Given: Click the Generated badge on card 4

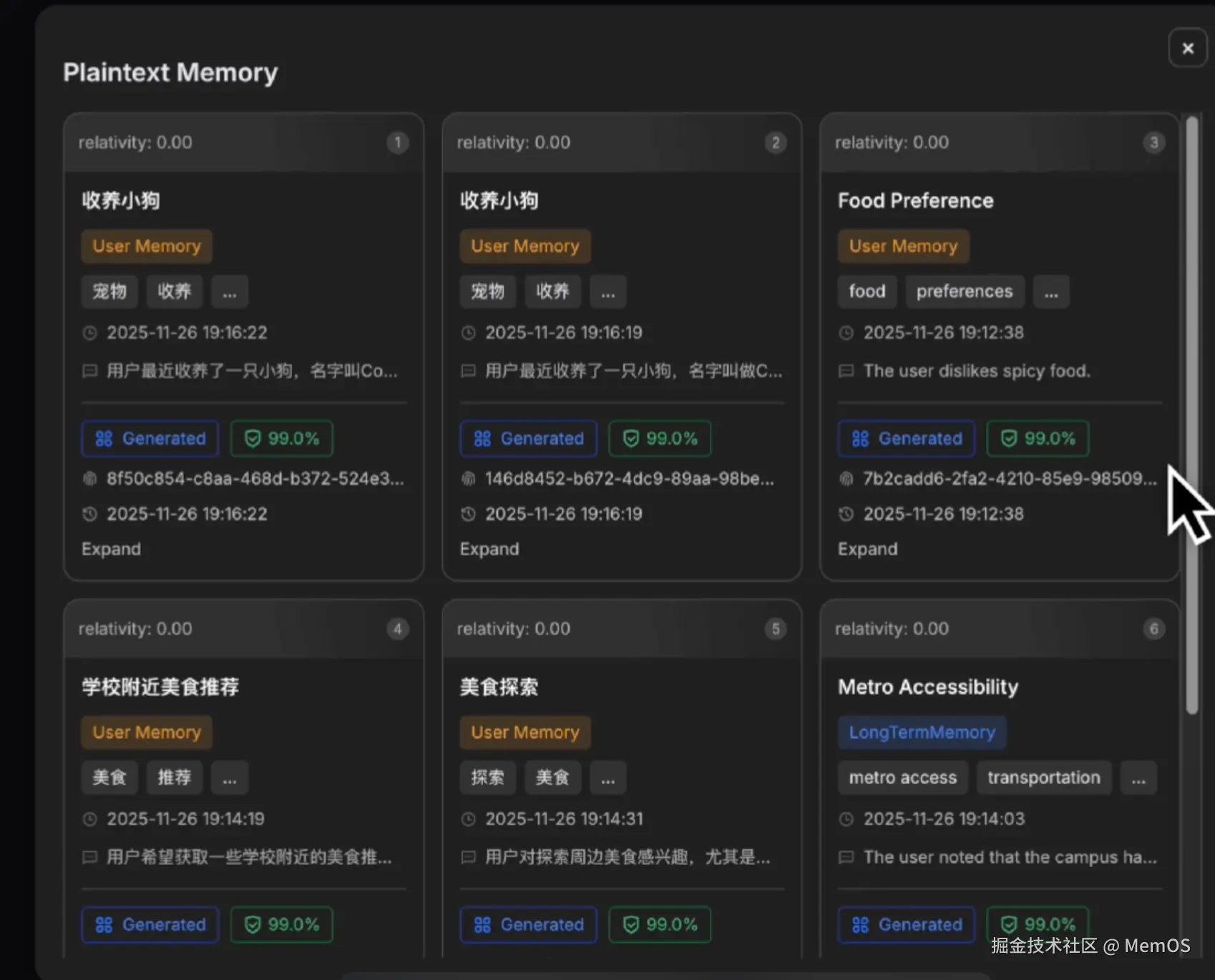Looking at the screenshot, I should pyautogui.click(x=150, y=925).
